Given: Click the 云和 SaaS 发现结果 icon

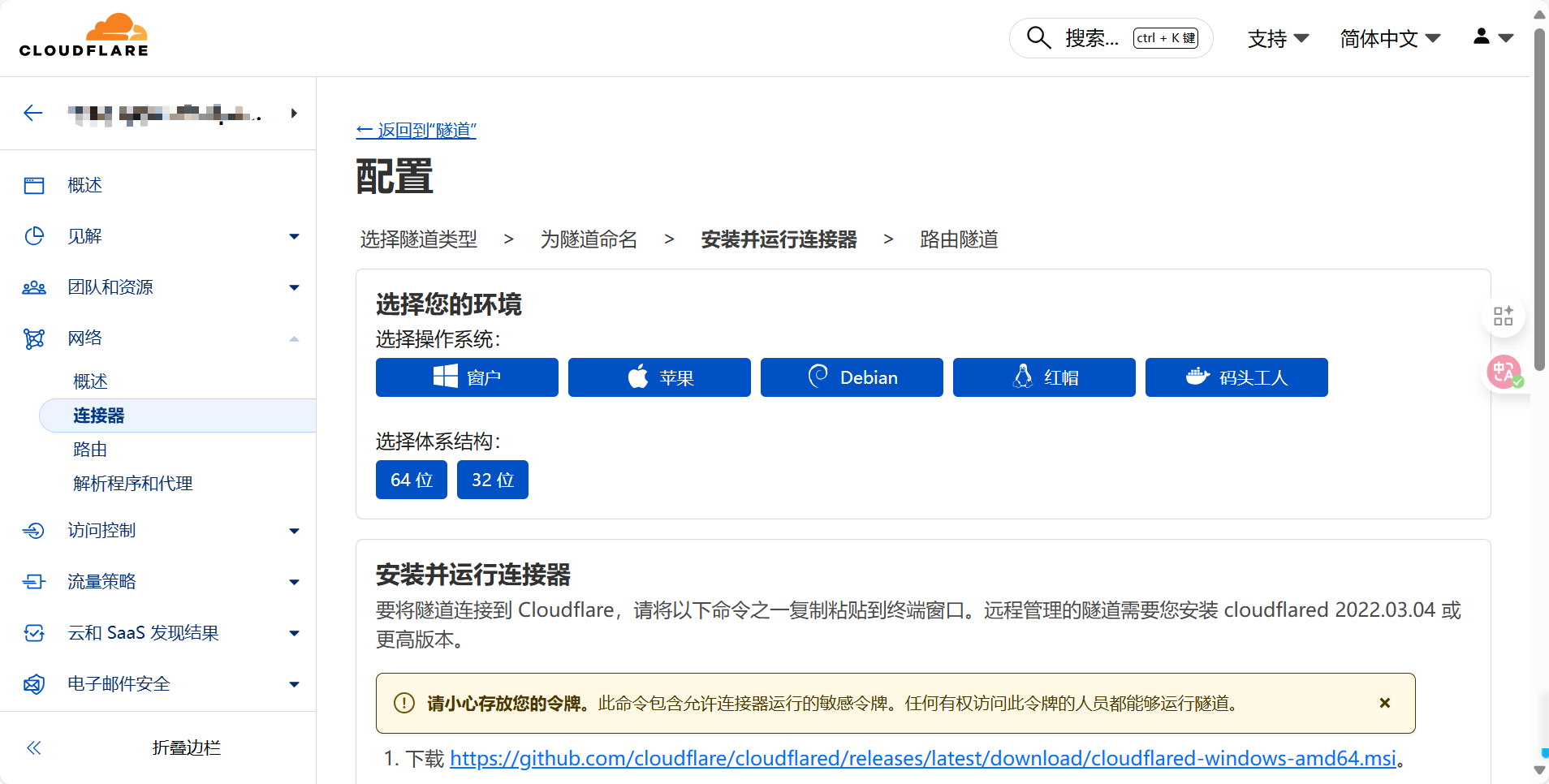Looking at the screenshot, I should [34, 633].
